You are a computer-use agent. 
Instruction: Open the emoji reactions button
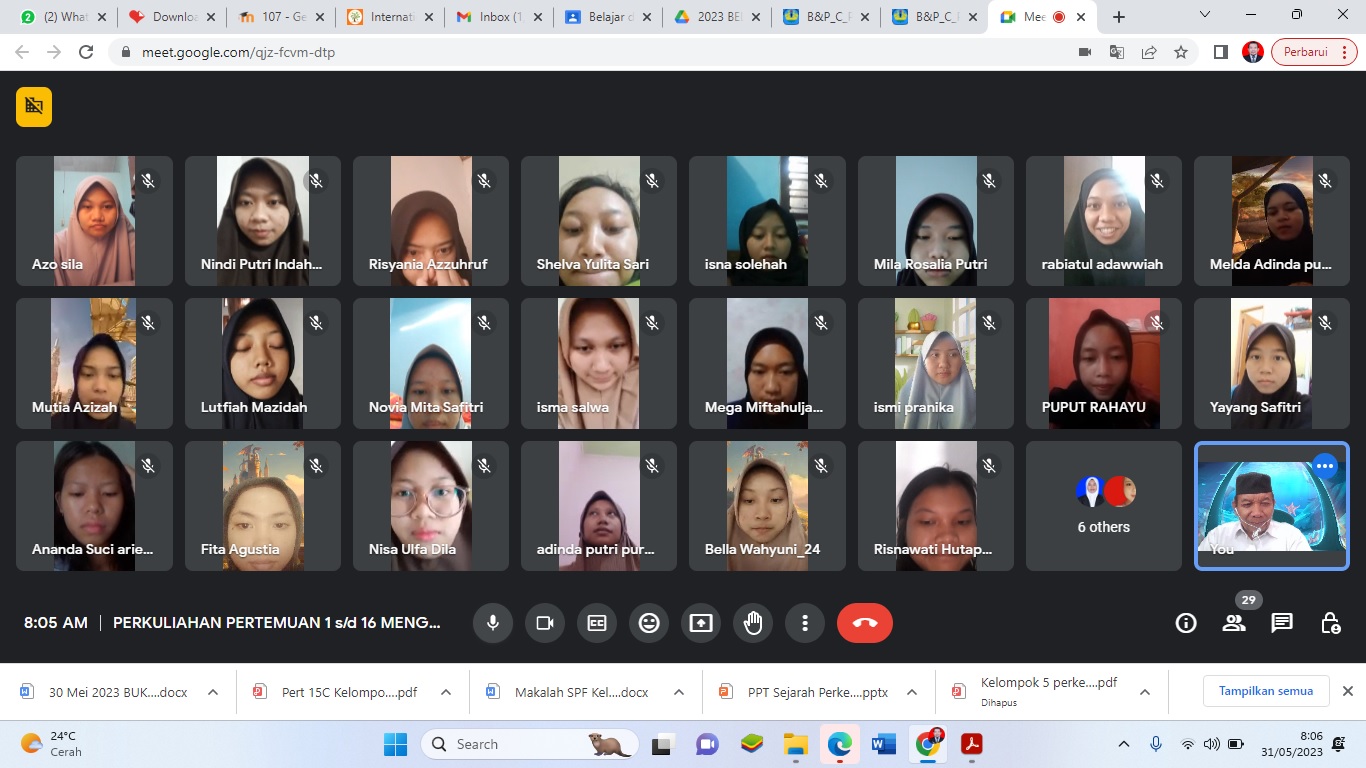coord(649,623)
